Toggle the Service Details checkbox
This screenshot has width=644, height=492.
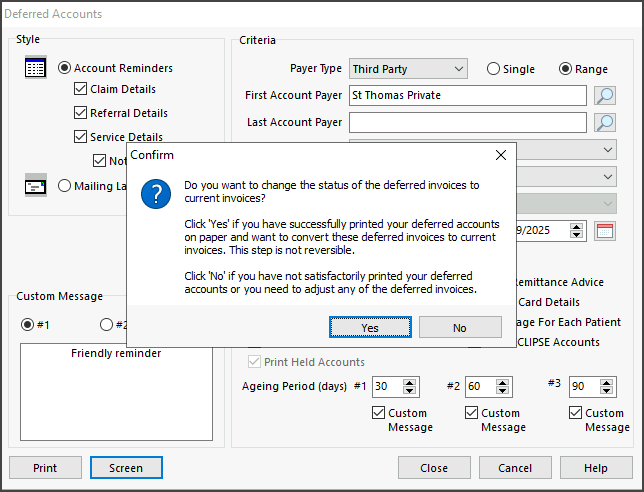80,136
